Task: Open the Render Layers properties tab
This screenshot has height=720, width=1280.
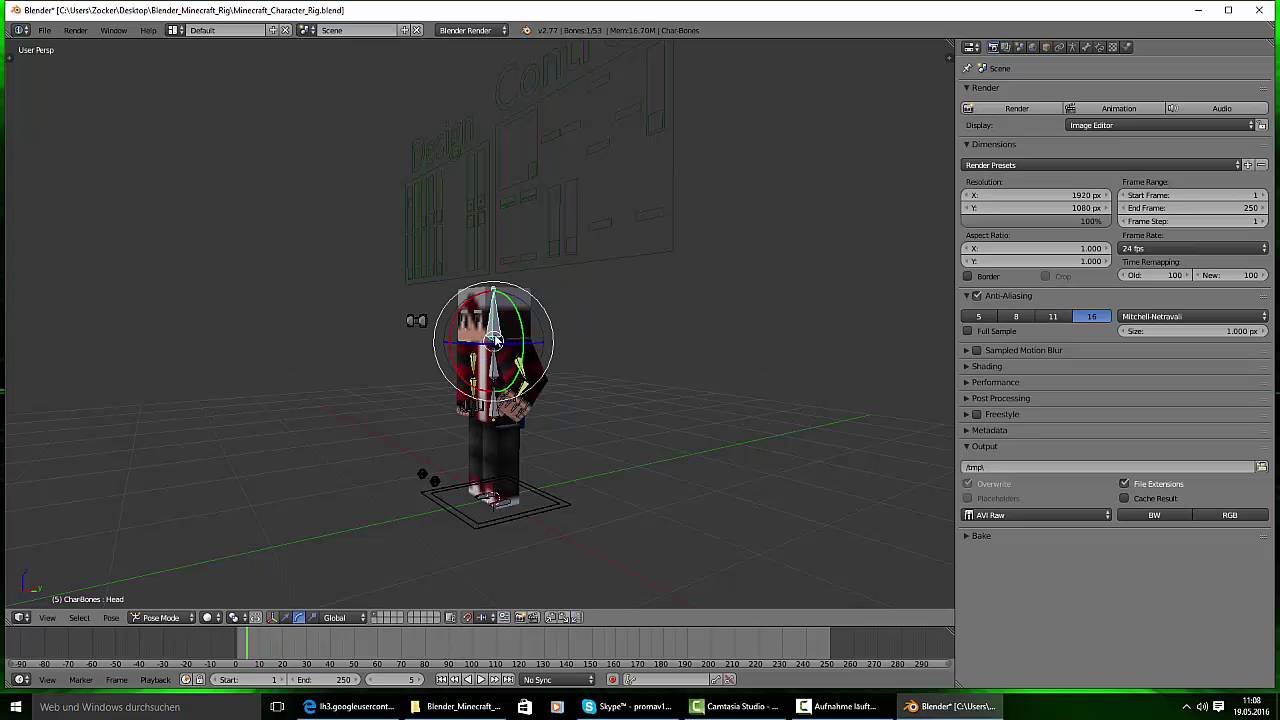Action: tap(1006, 47)
